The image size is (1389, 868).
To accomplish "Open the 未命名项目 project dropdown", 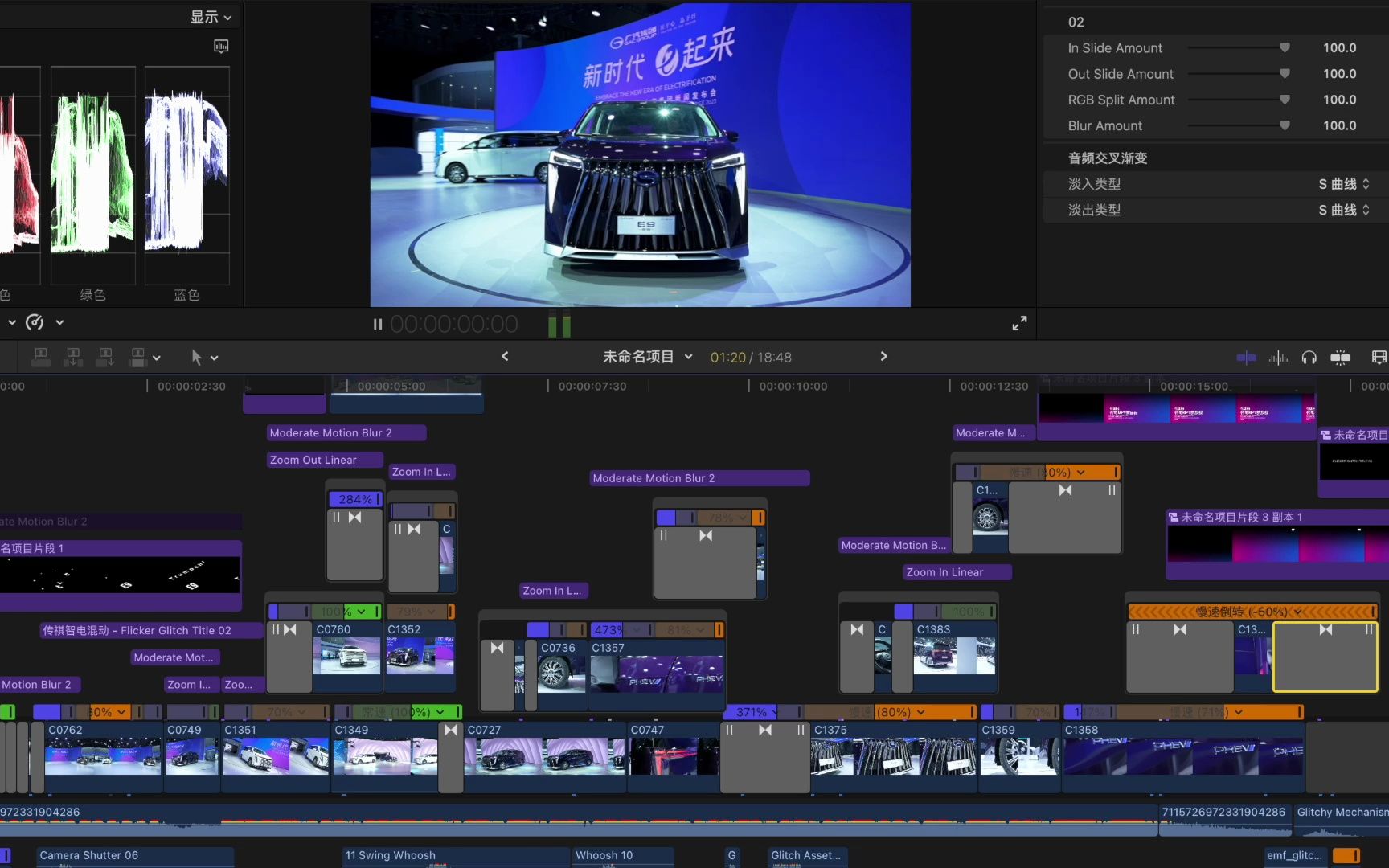I will [x=648, y=356].
